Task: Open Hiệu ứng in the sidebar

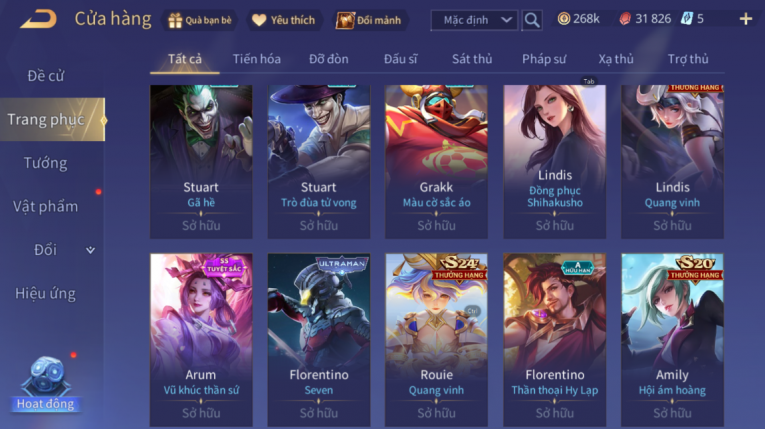Action: [45, 293]
